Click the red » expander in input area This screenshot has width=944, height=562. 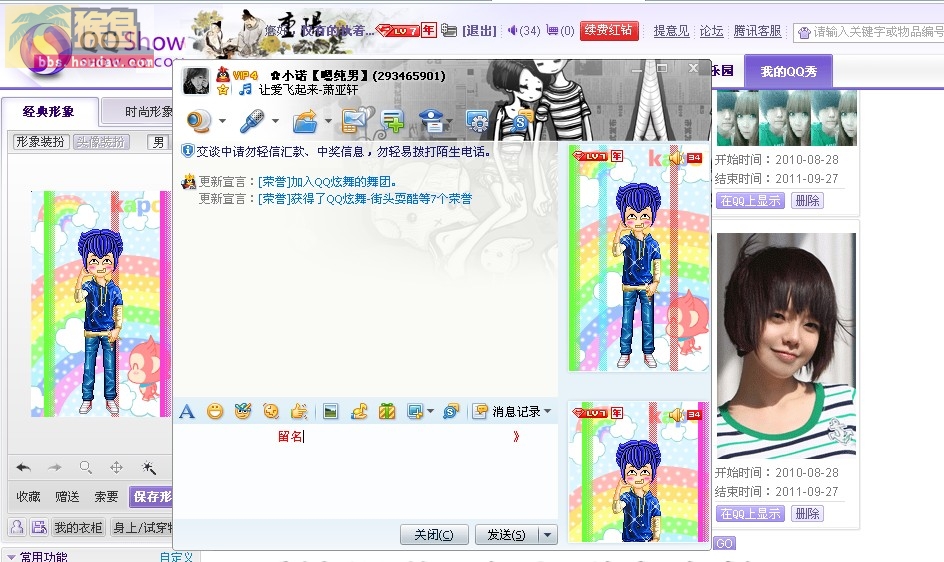point(516,437)
